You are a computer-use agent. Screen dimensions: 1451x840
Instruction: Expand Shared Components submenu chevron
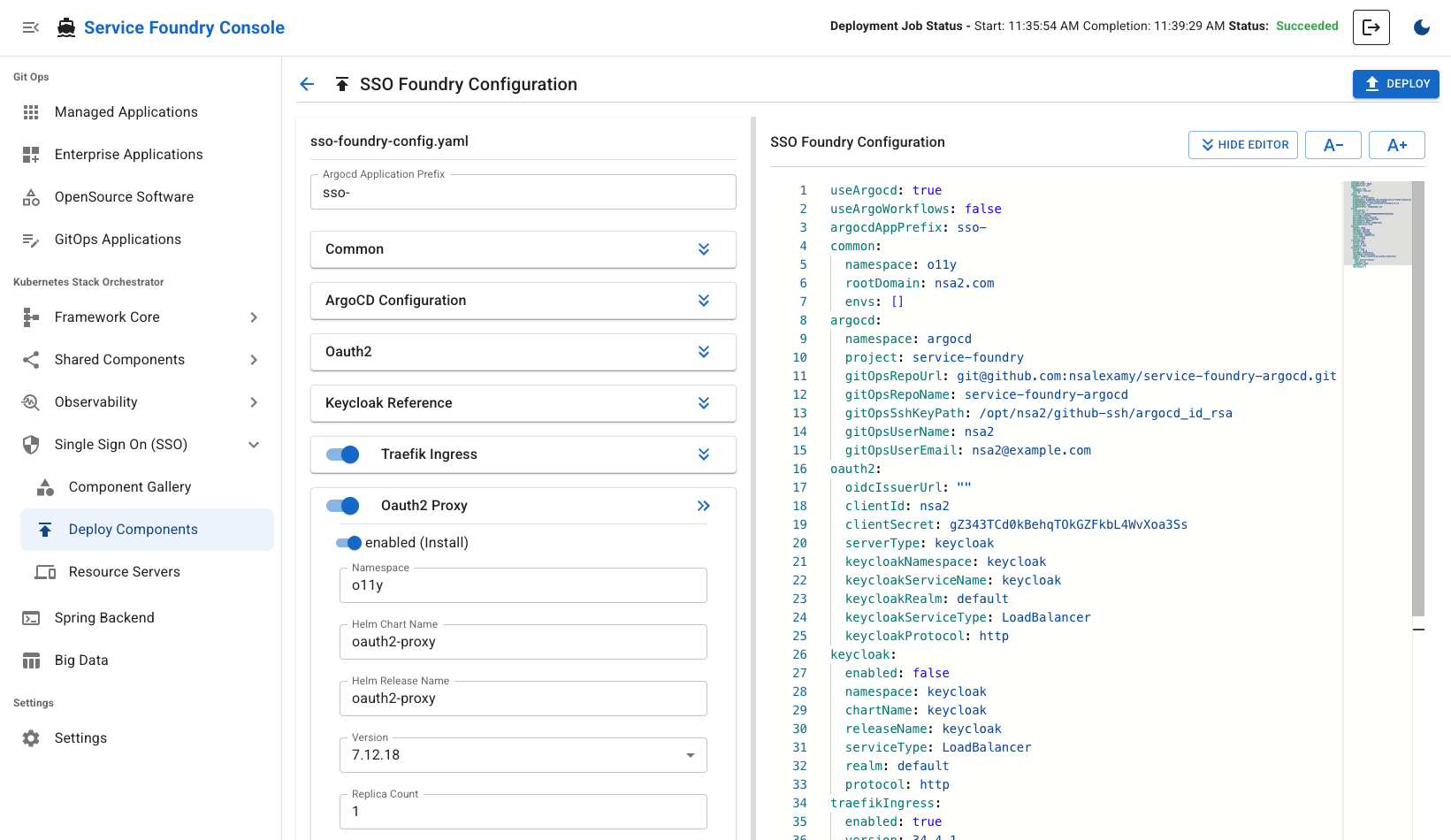tap(254, 360)
